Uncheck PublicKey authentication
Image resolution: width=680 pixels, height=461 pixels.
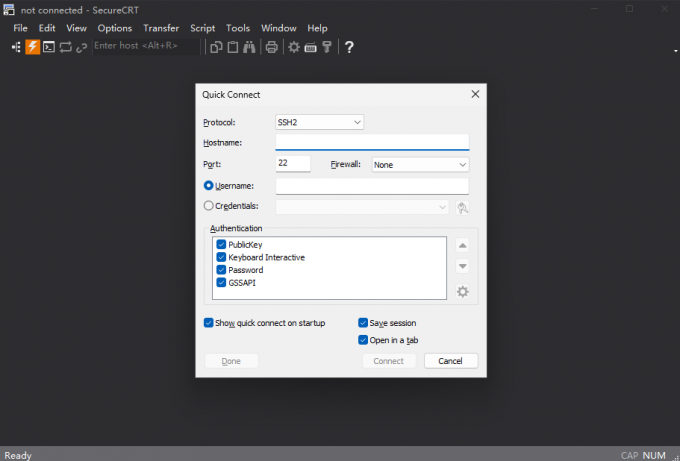(221, 244)
